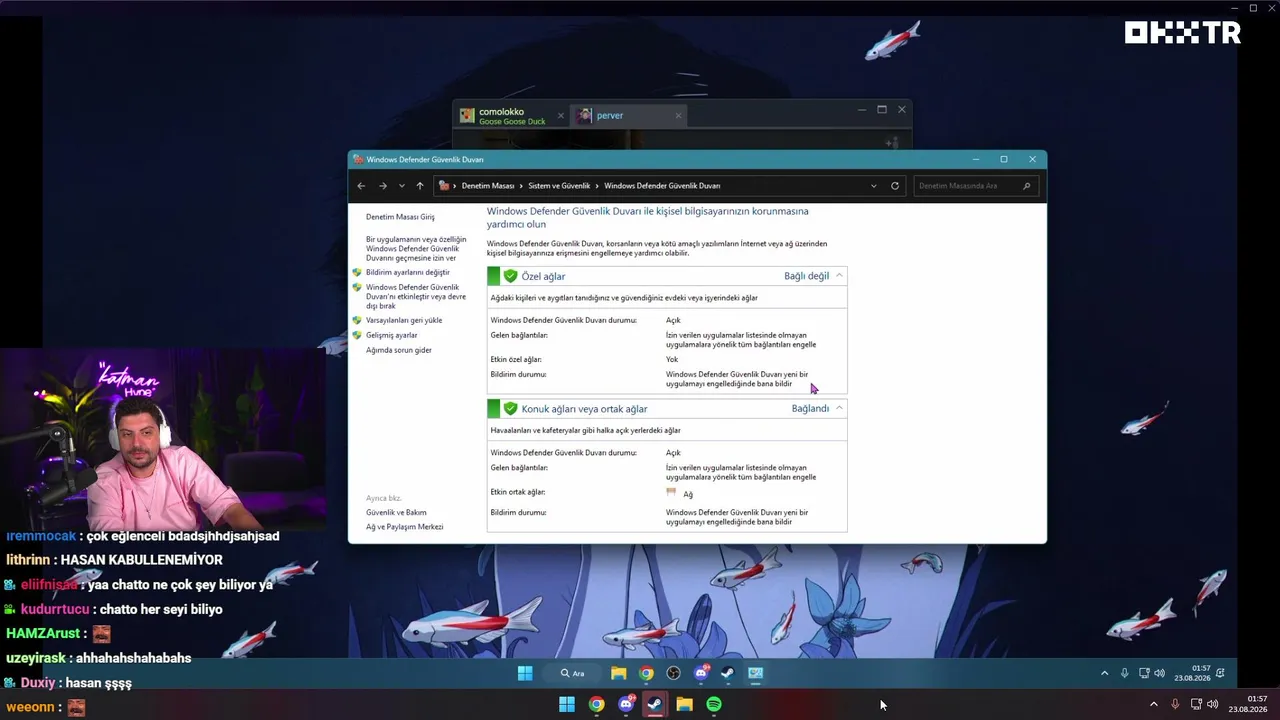Click the green shield beside Özel ağlar
Viewport: 1280px width, 720px height.
click(x=510, y=276)
